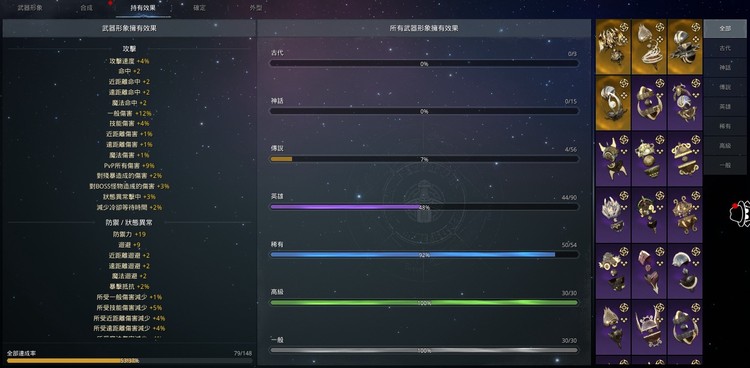Select the 持有效果 tab
750x368 pixels.
(143, 8)
